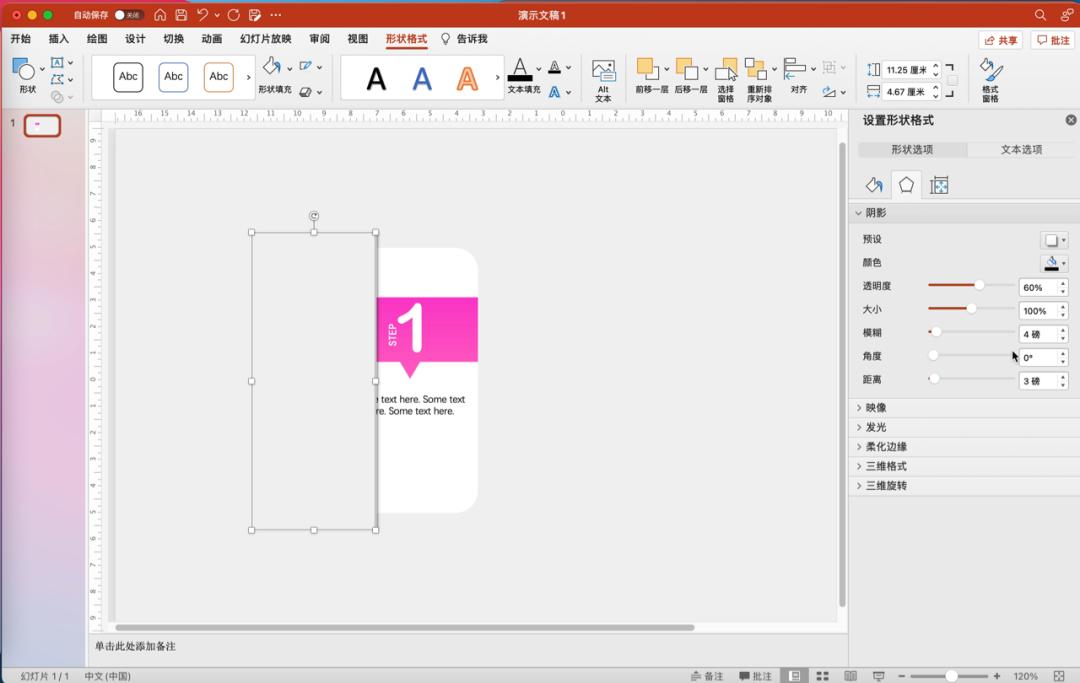Select the 效果 pentagon tab

pyautogui.click(x=905, y=184)
